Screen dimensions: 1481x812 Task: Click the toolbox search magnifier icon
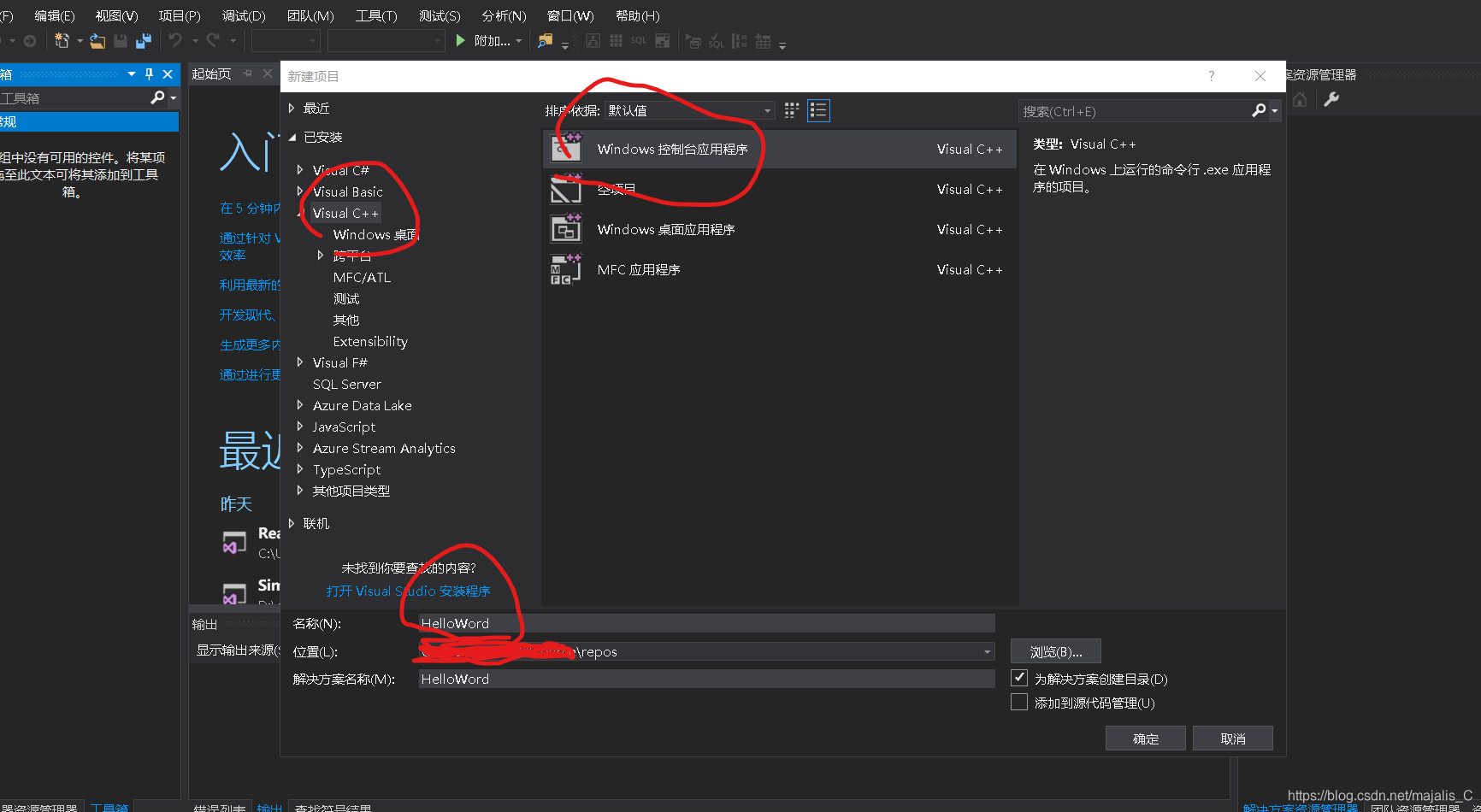pyautogui.click(x=157, y=97)
